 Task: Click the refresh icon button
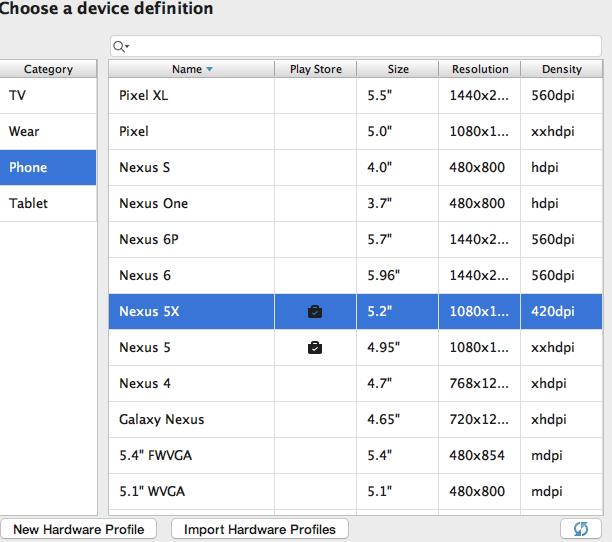click(x=581, y=529)
